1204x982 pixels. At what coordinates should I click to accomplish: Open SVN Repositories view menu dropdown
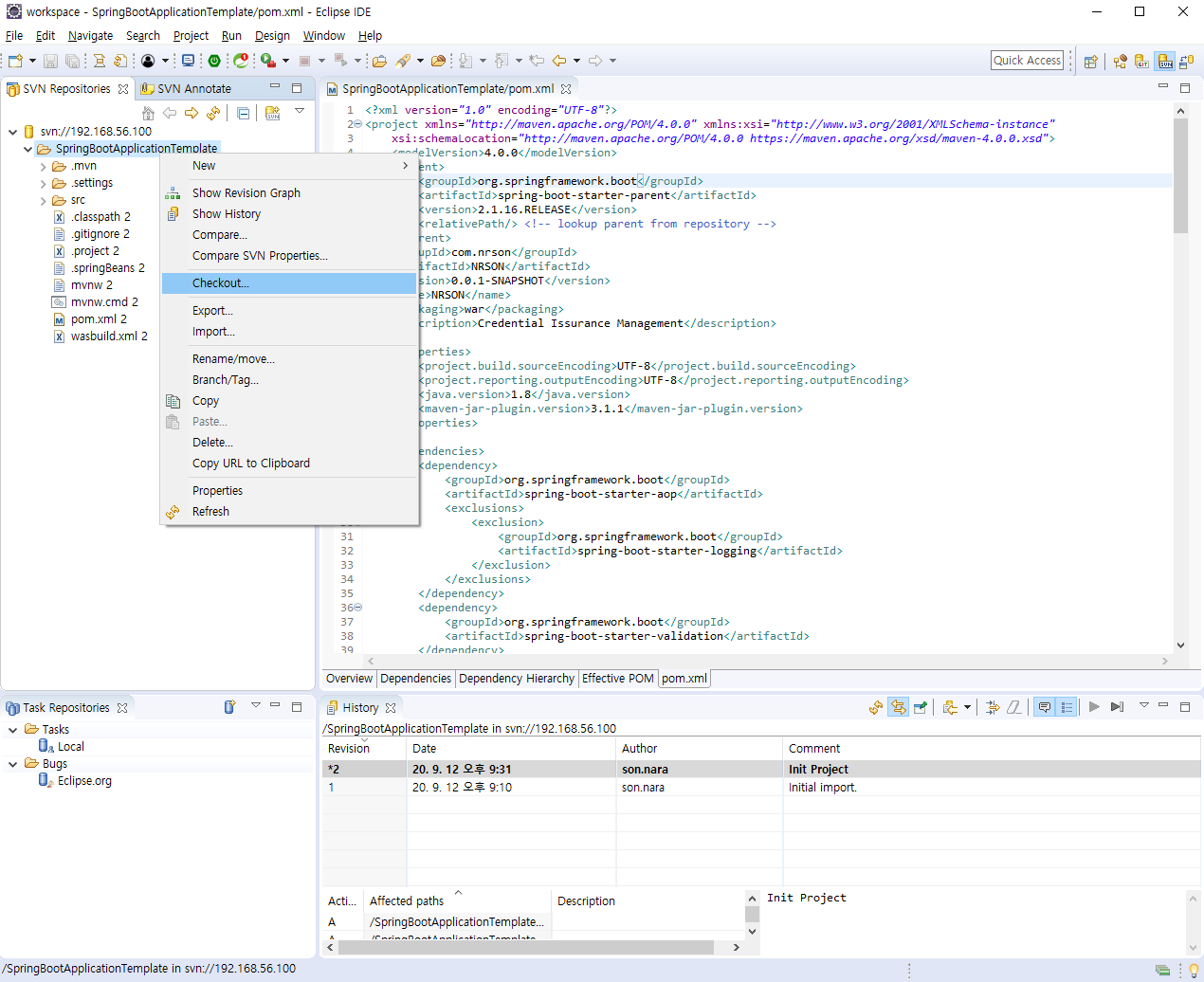point(300,112)
